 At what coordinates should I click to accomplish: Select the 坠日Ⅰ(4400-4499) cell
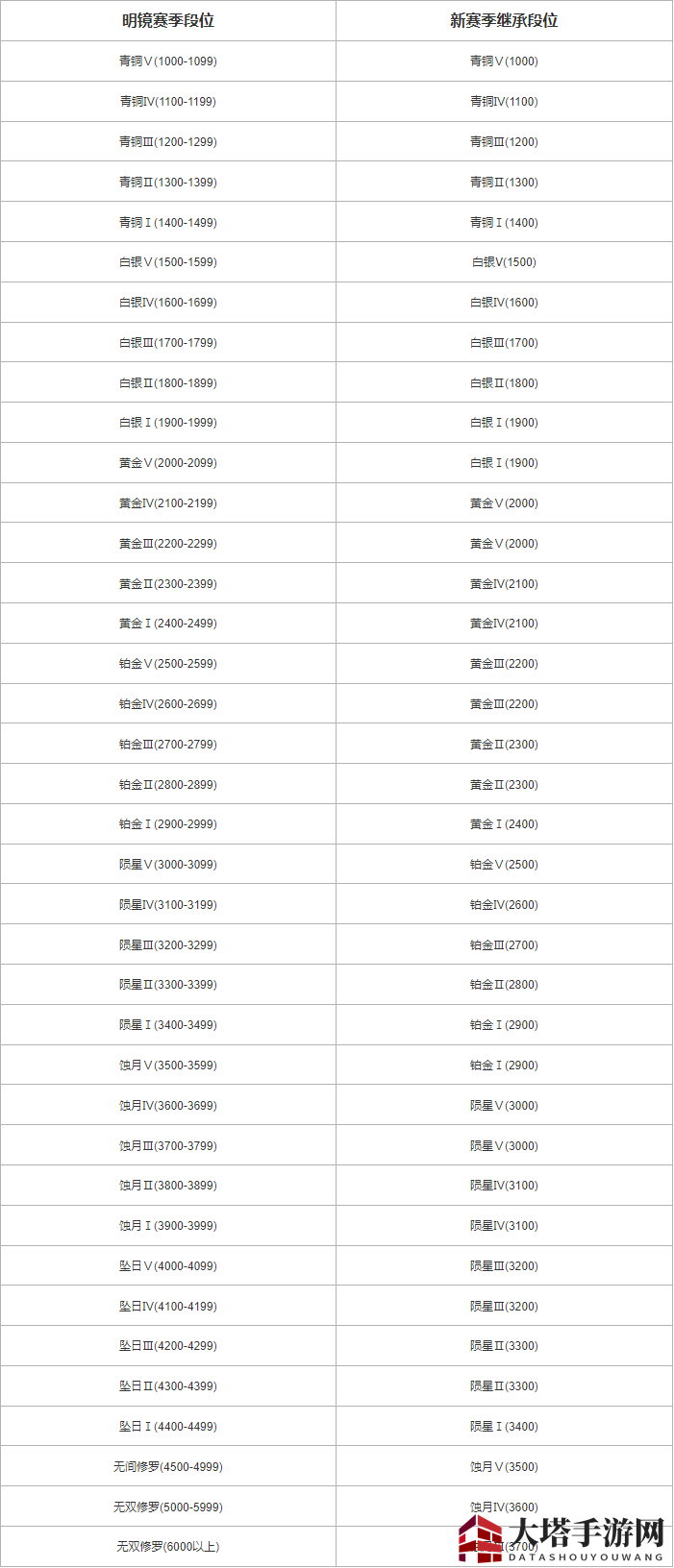tap(168, 1426)
